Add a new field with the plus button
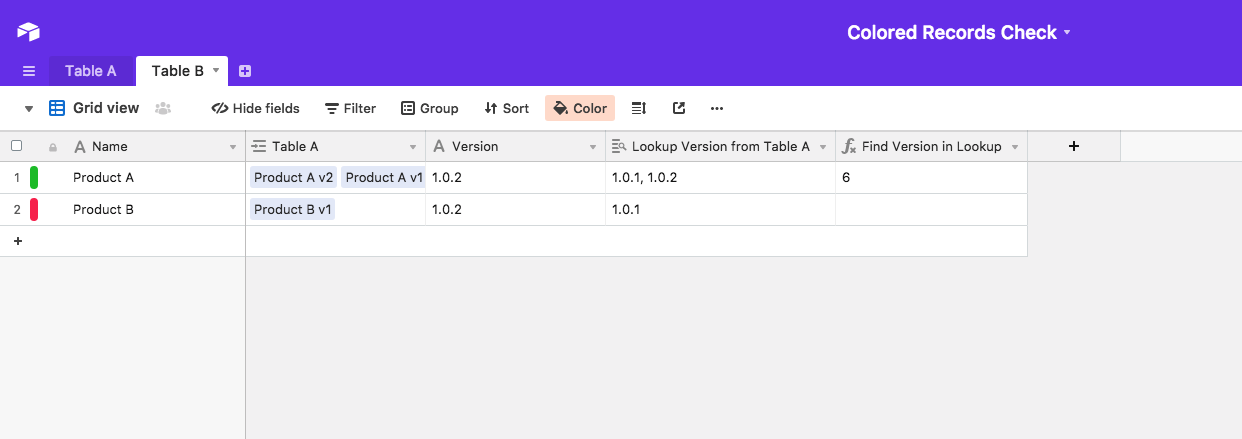Screen dimensions: 1242x439 pyautogui.click(x=1074, y=146)
